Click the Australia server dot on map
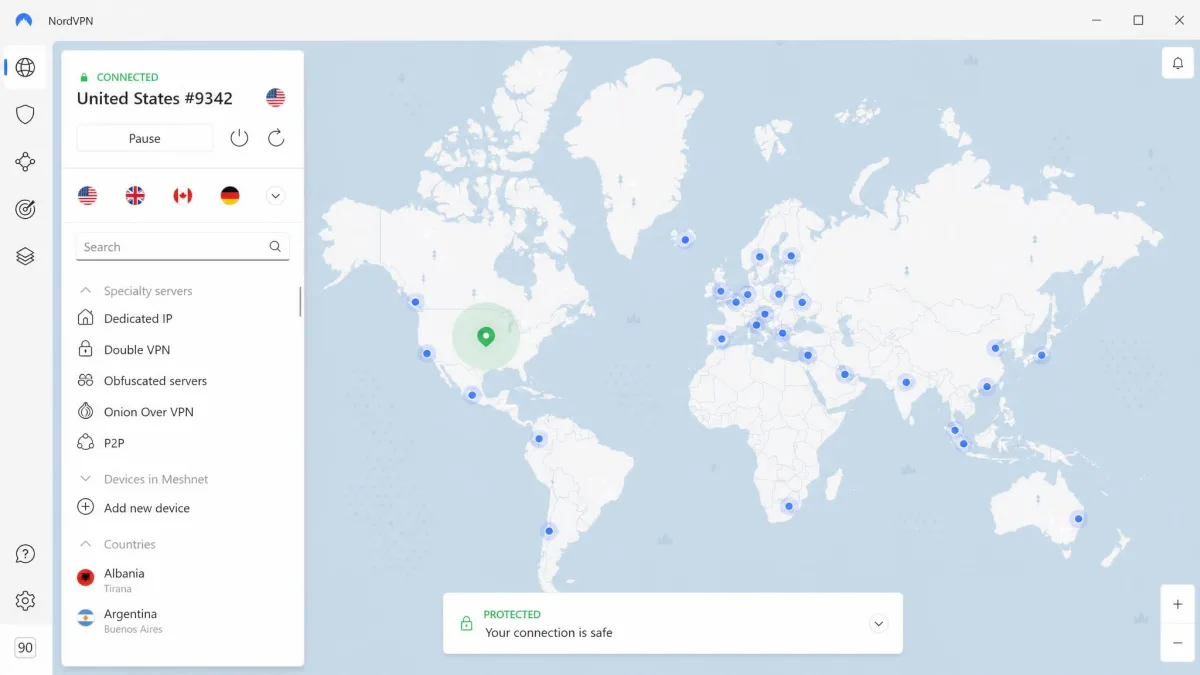The width and height of the screenshot is (1200, 675). pos(1077,518)
